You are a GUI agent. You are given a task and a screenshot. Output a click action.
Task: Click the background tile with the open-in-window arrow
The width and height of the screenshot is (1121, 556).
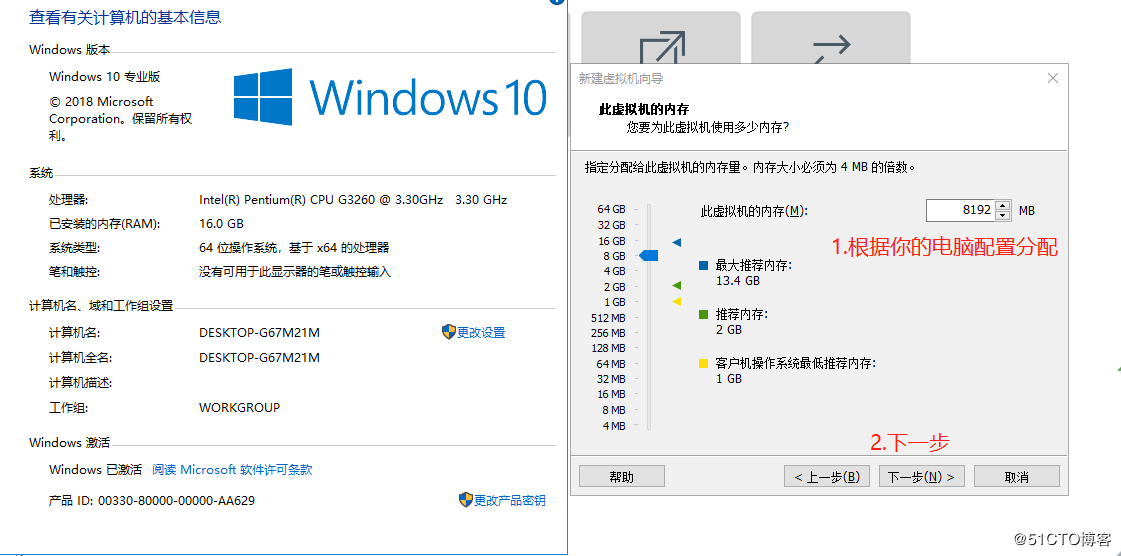click(x=661, y=39)
